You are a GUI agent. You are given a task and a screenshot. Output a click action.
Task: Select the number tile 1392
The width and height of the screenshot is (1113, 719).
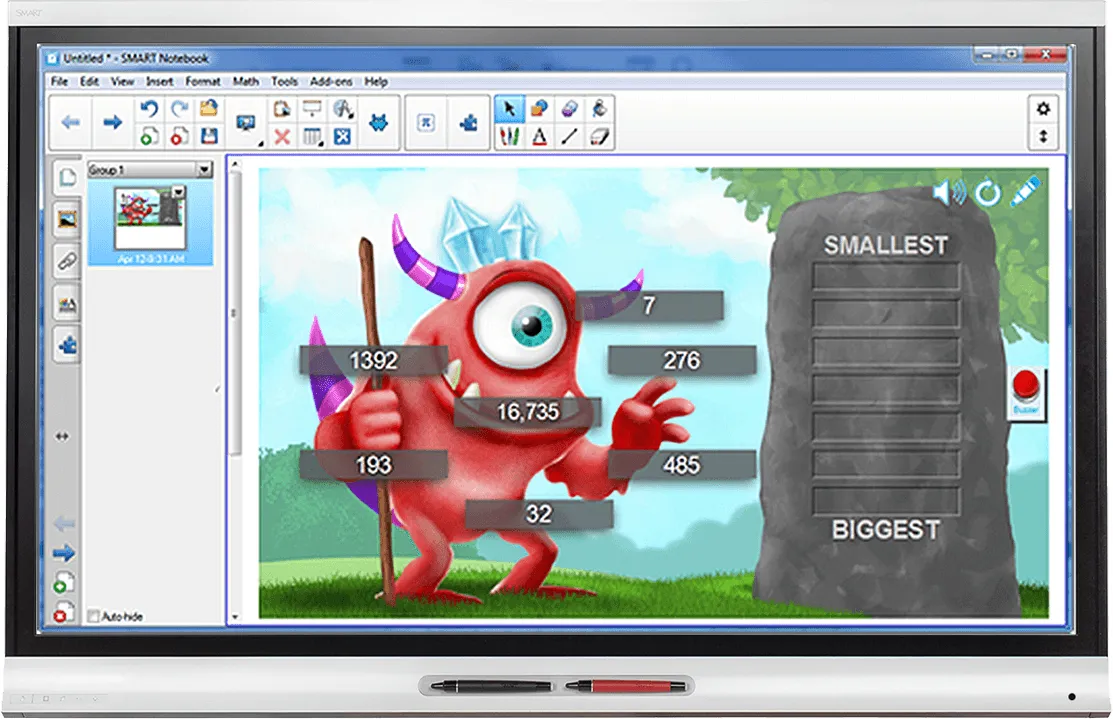(x=373, y=360)
